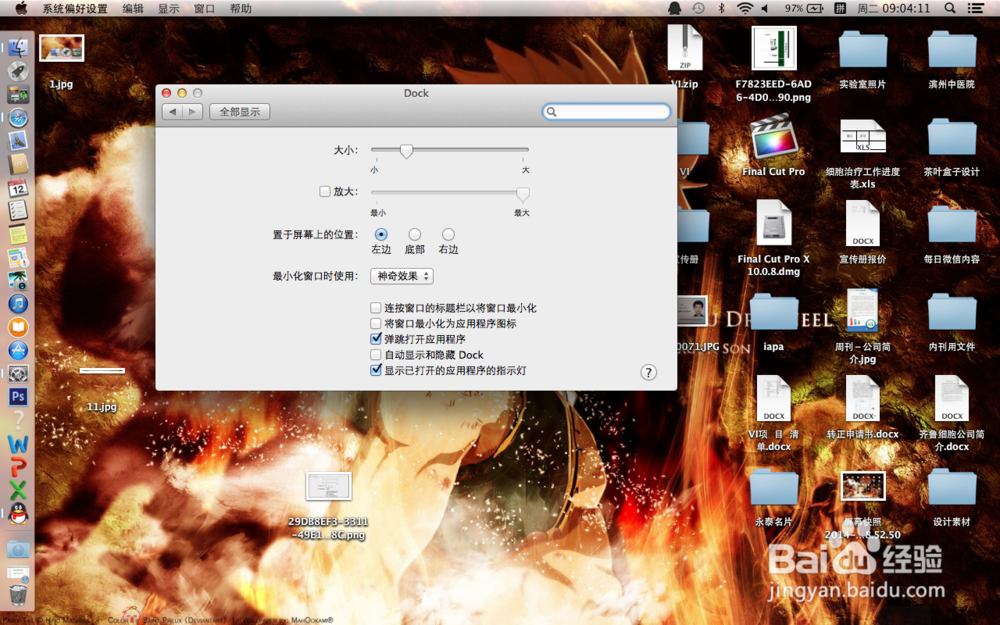Open App Store icon in Dock

pyautogui.click(x=18, y=350)
